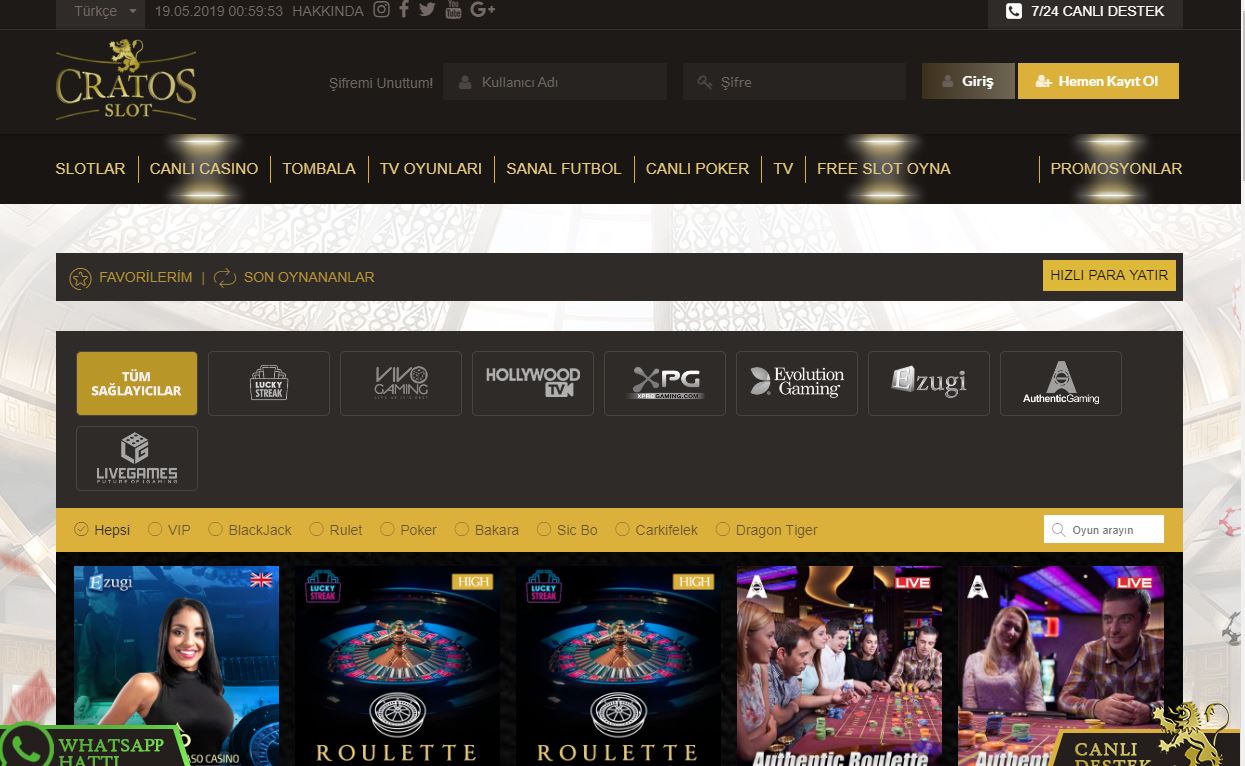
Task: Choose the Ezugi provider logo
Action: (x=929, y=383)
